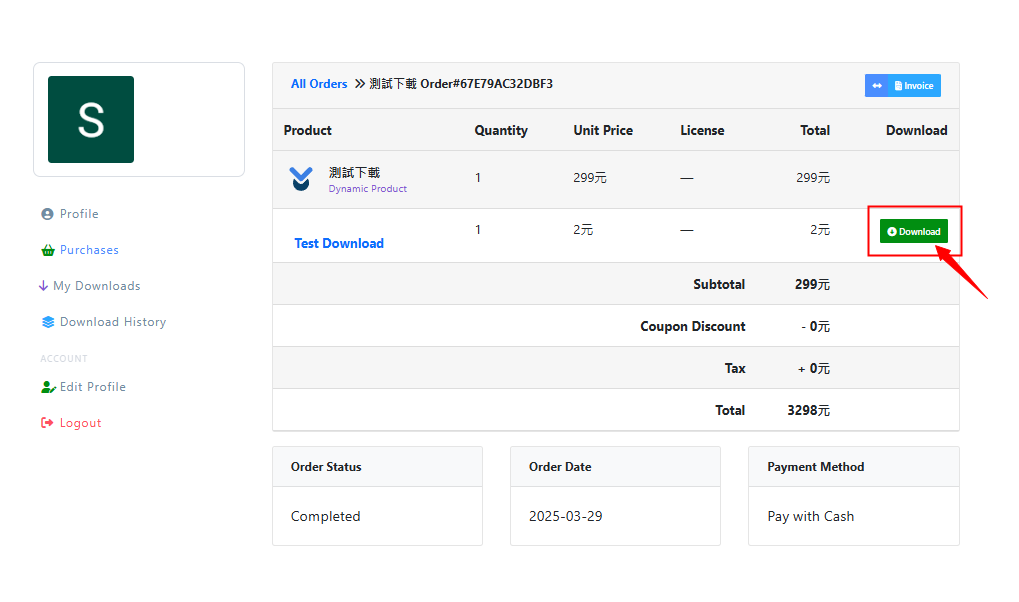Click the green Purchases basket icon
1019x602 pixels.
pos(47,250)
